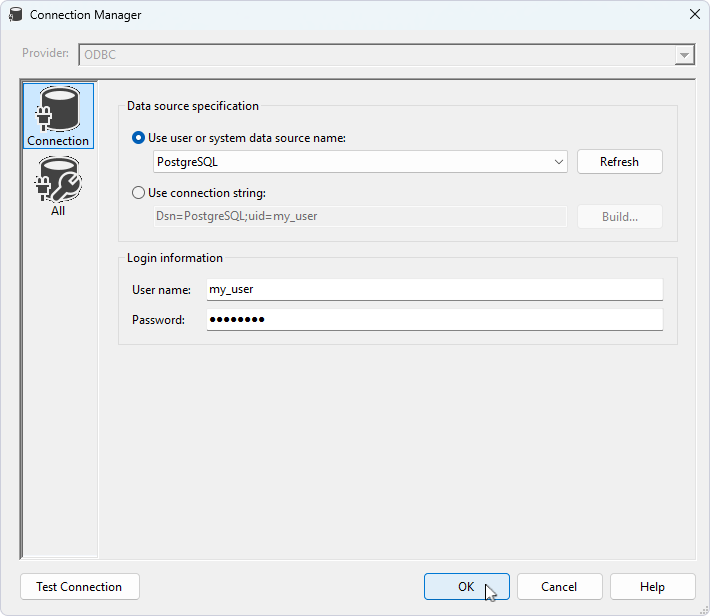Open the All properties wrench icon
The width and height of the screenshot is (710, 616).
[58, 186]
